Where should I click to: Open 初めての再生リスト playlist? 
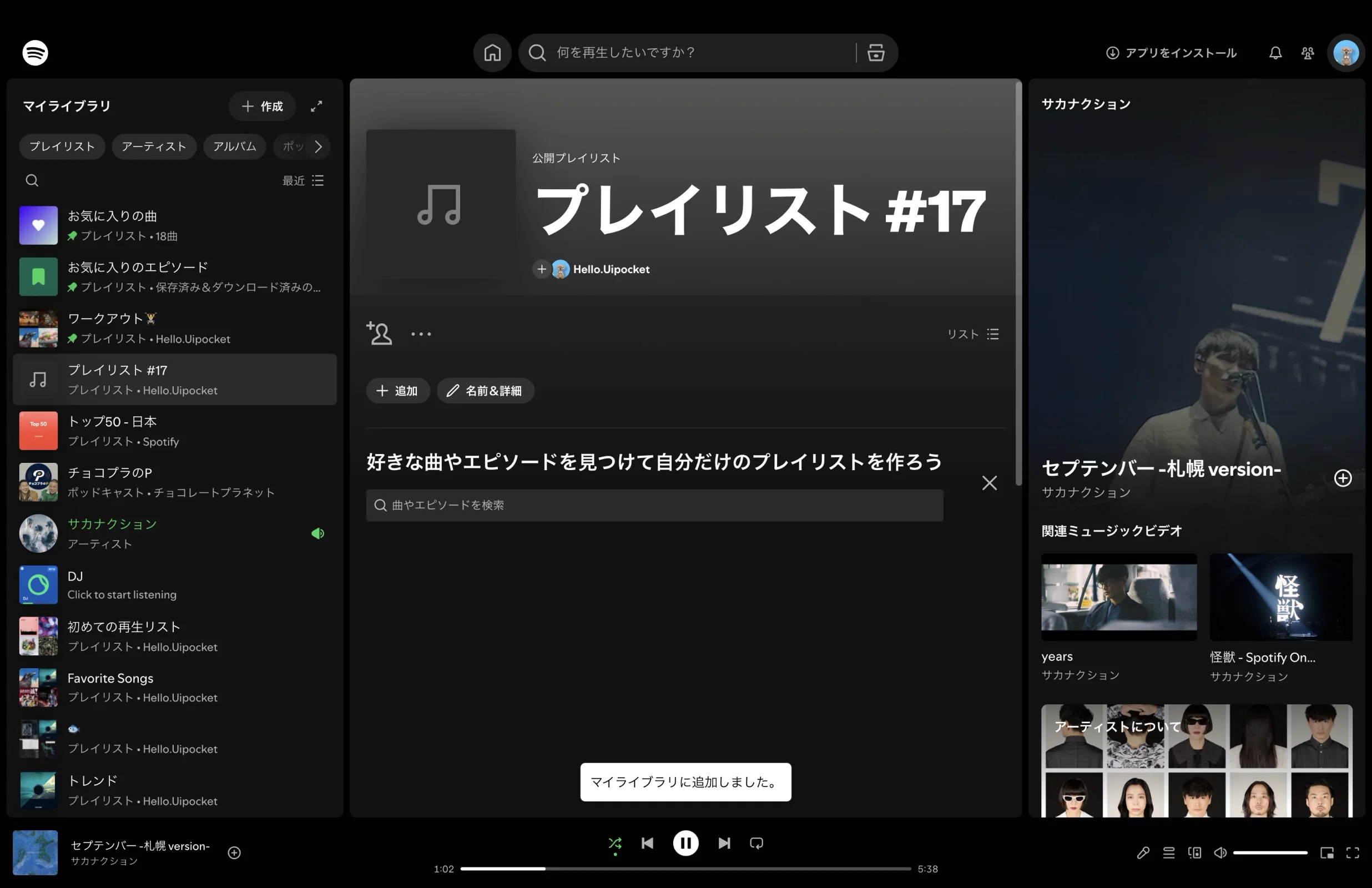175,636
